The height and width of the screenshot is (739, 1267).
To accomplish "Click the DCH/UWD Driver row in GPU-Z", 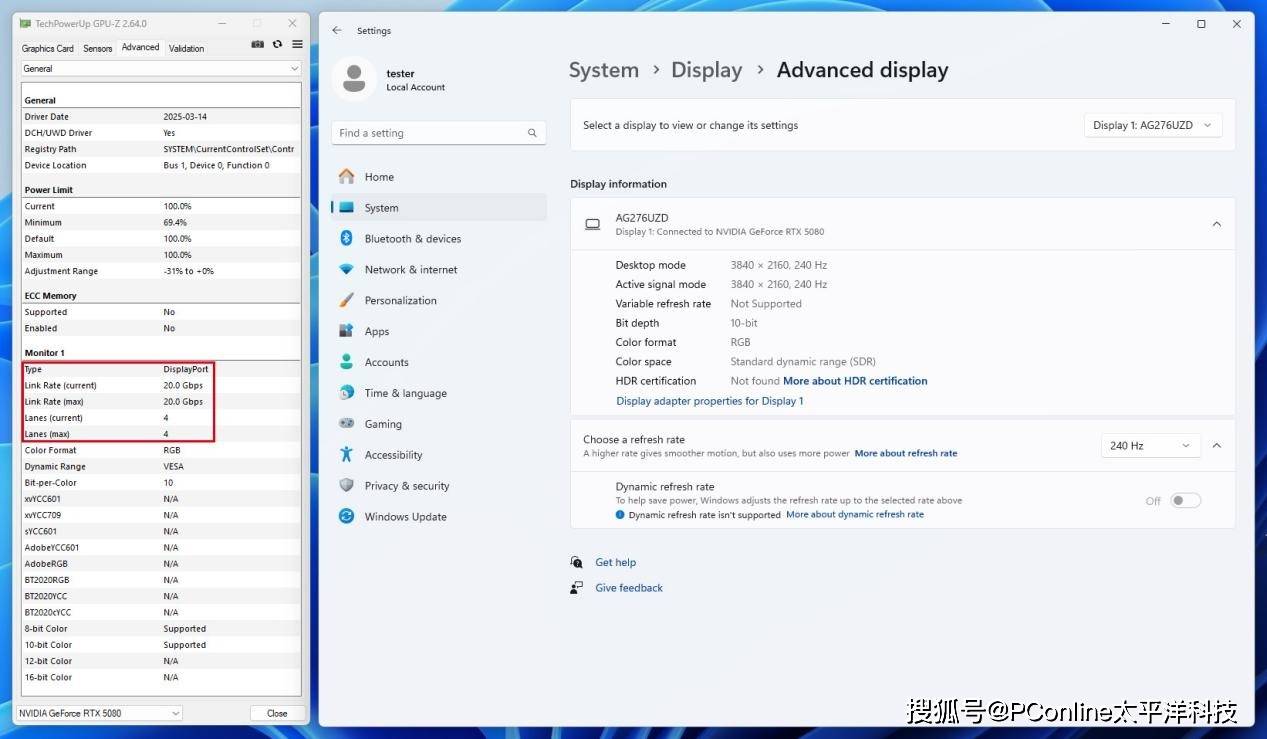I will click(161, 133).
